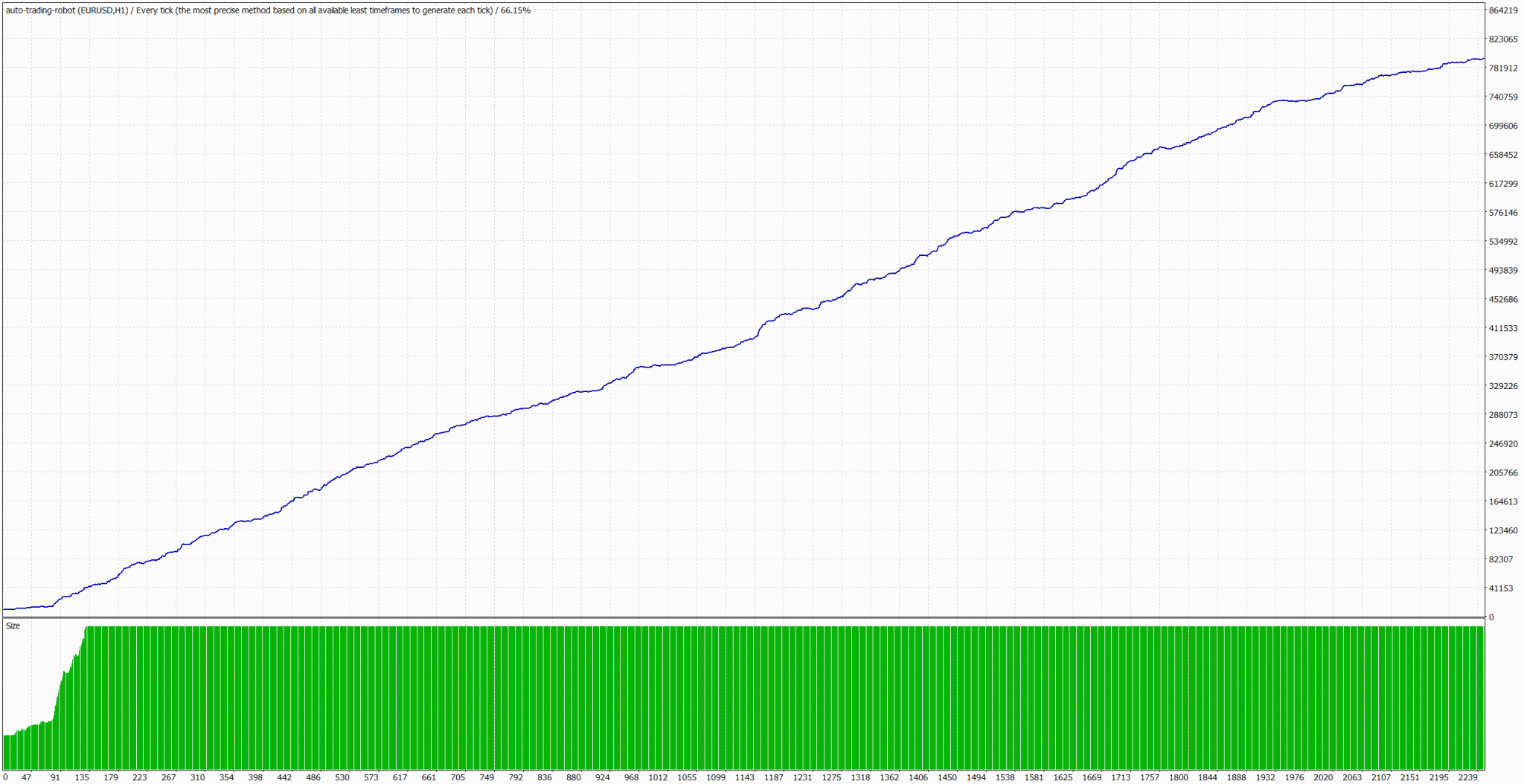The width and height of the screenshot is (1524, 784).
Task: Click the 781912 balance axis label
Action: (x=1502, y=68)
